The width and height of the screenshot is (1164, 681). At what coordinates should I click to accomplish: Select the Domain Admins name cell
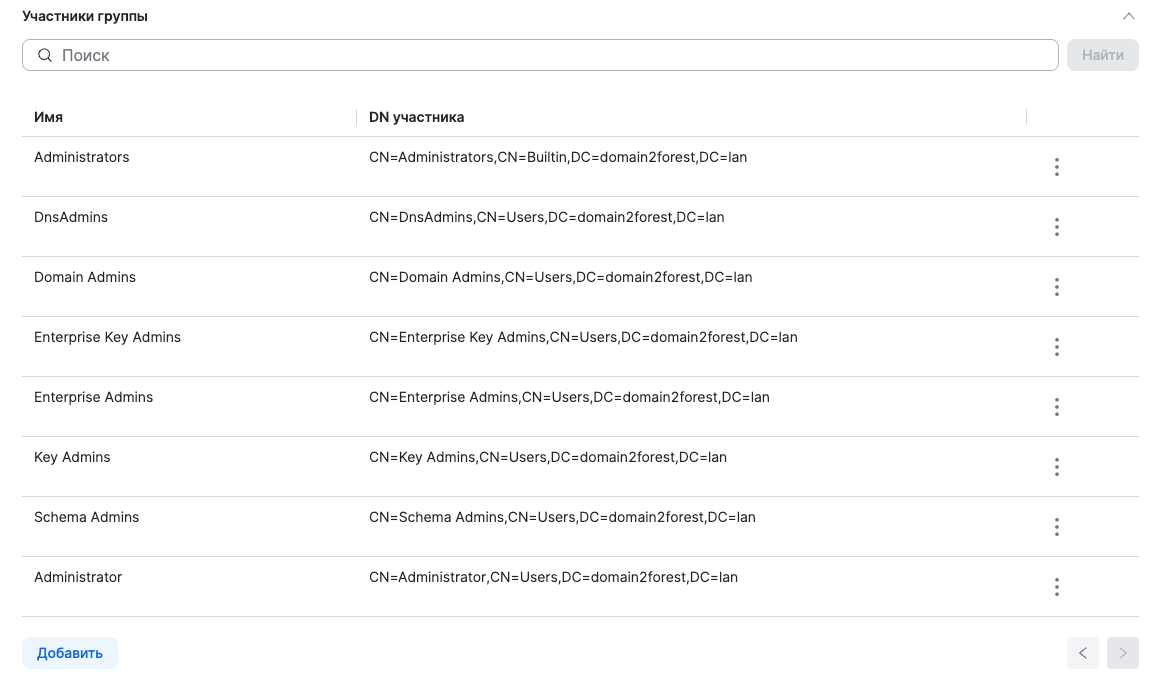(85, 277)
